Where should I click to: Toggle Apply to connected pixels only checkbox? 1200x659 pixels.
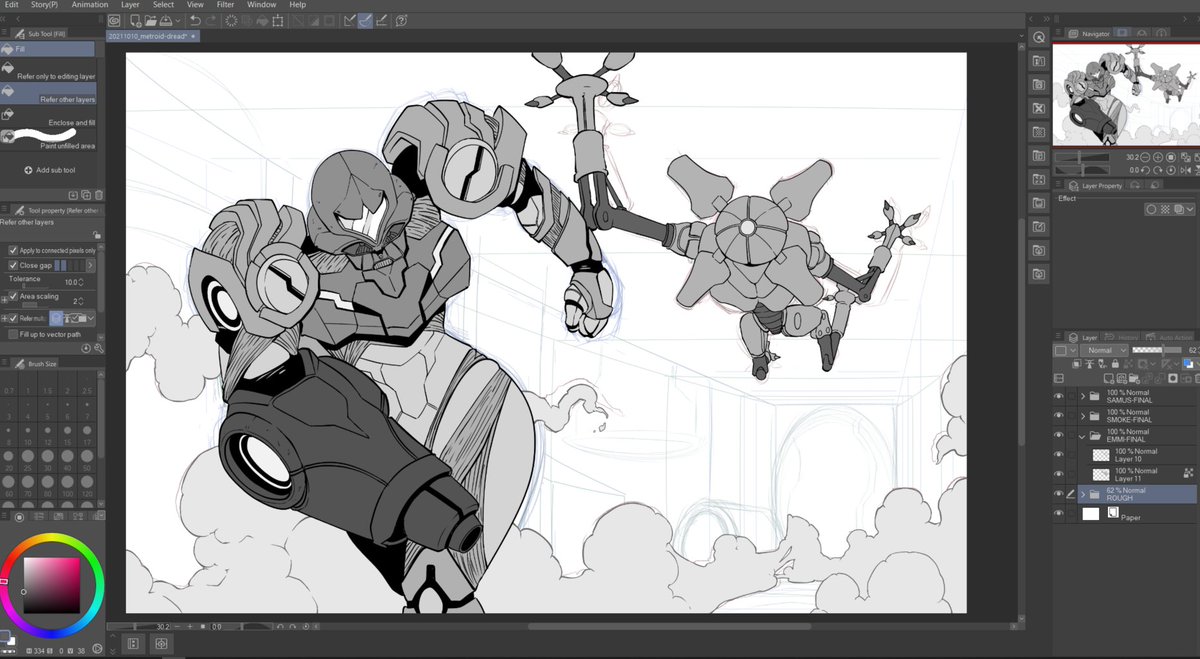pos(13,250)
